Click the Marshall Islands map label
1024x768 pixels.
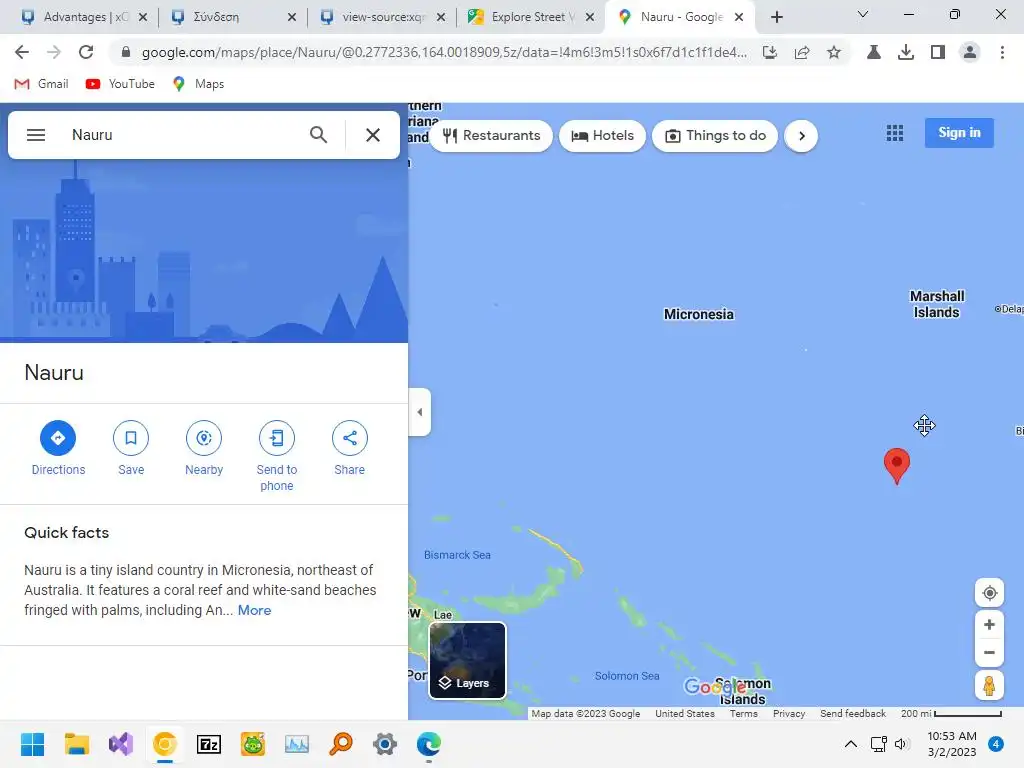[936, 304]
